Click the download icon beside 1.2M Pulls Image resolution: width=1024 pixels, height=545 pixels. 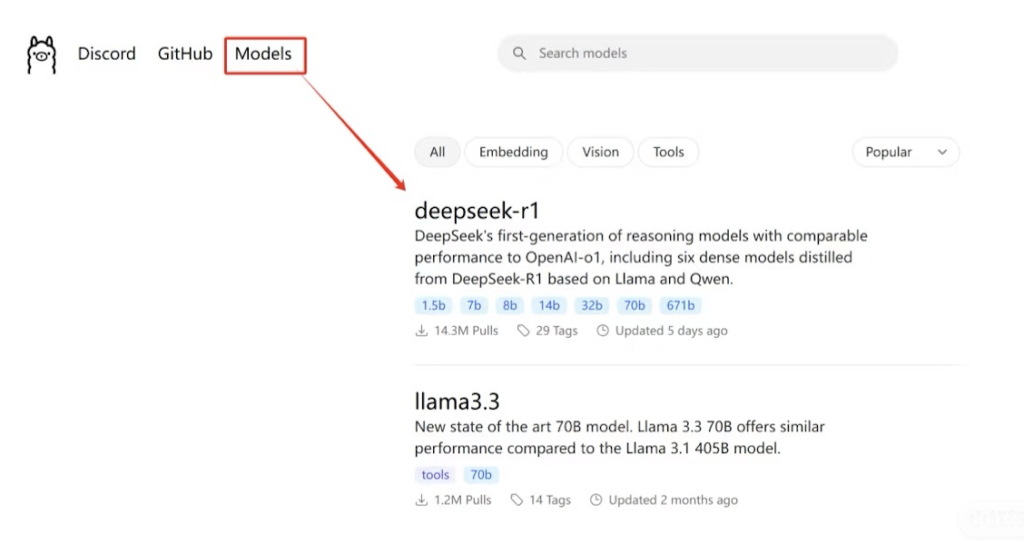pyautogui.click(x=421, y=500)
